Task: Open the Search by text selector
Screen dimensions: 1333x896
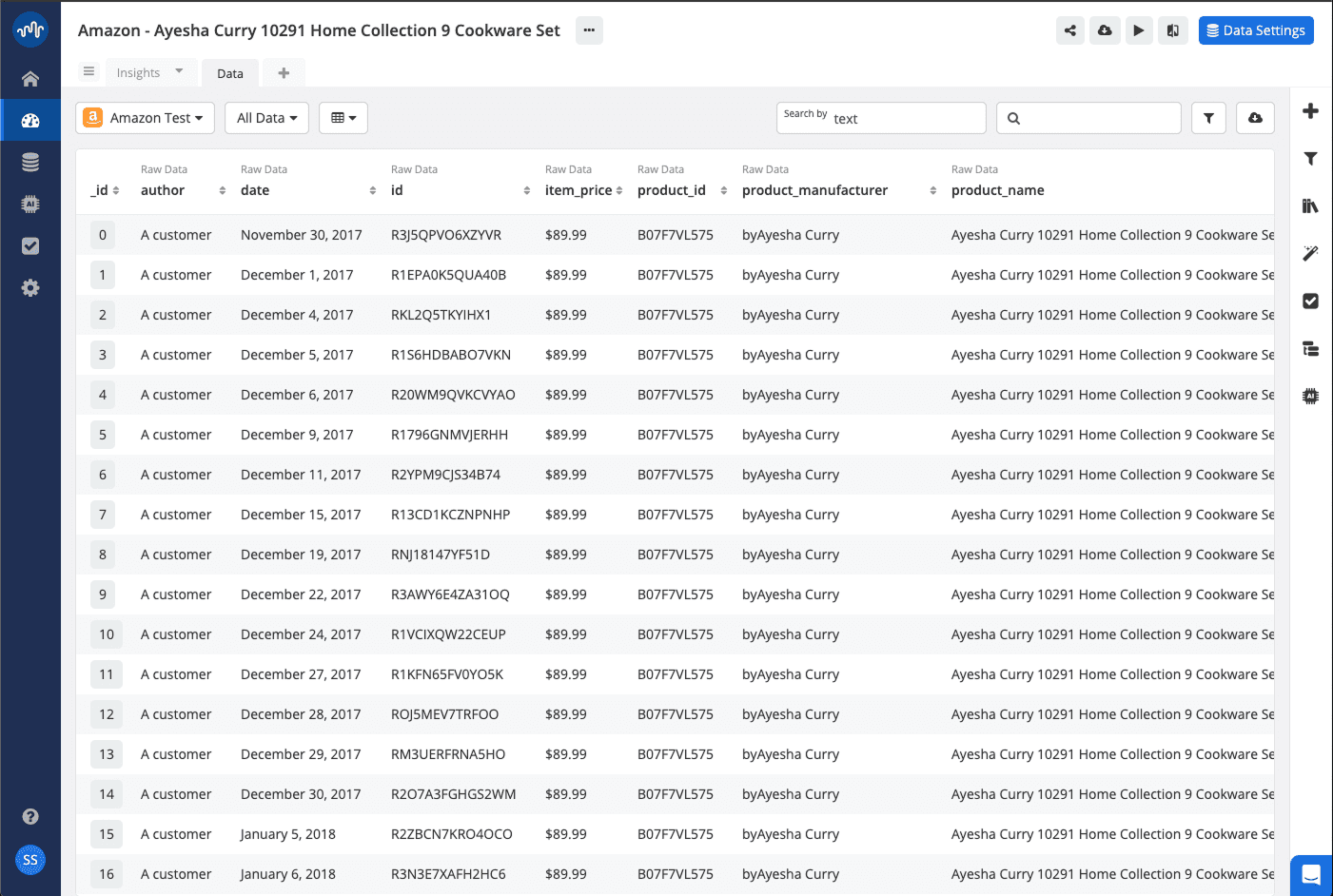Action: (x=881, y=118)
